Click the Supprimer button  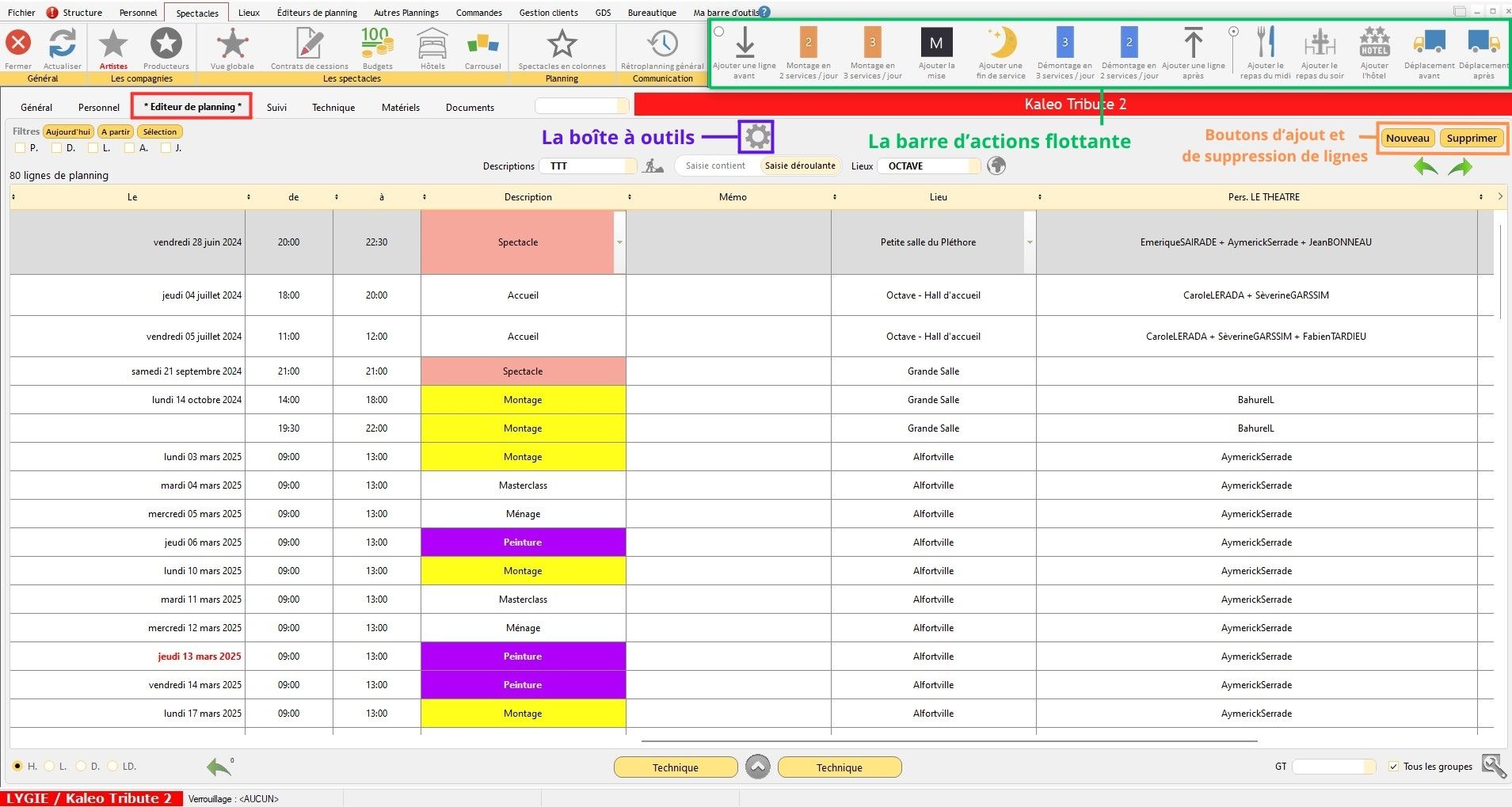[1471, 139]
